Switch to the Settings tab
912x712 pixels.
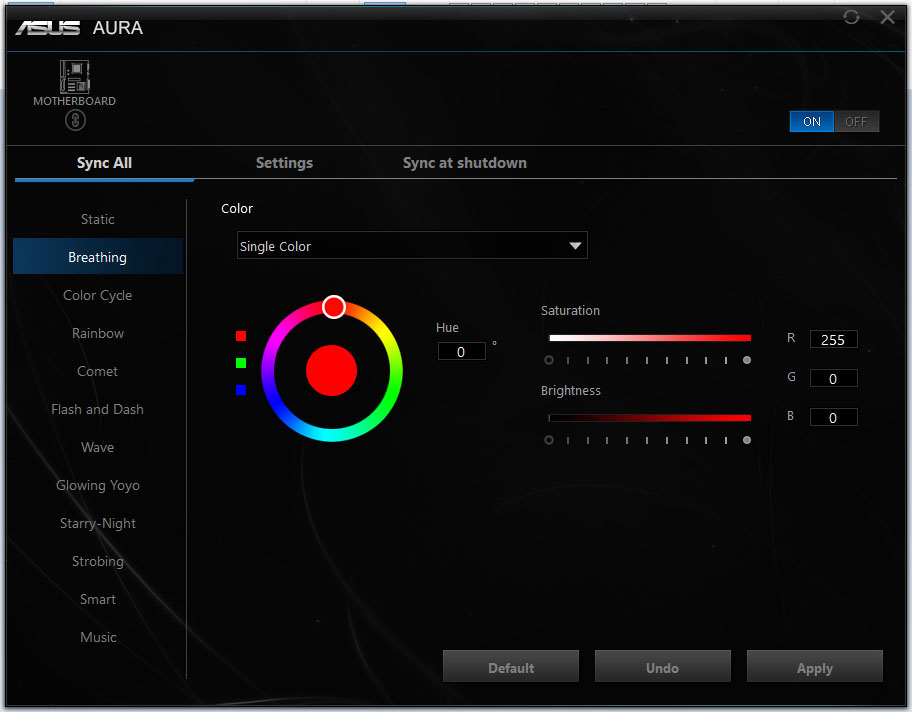pyautogui.click(x=284, y=163)
